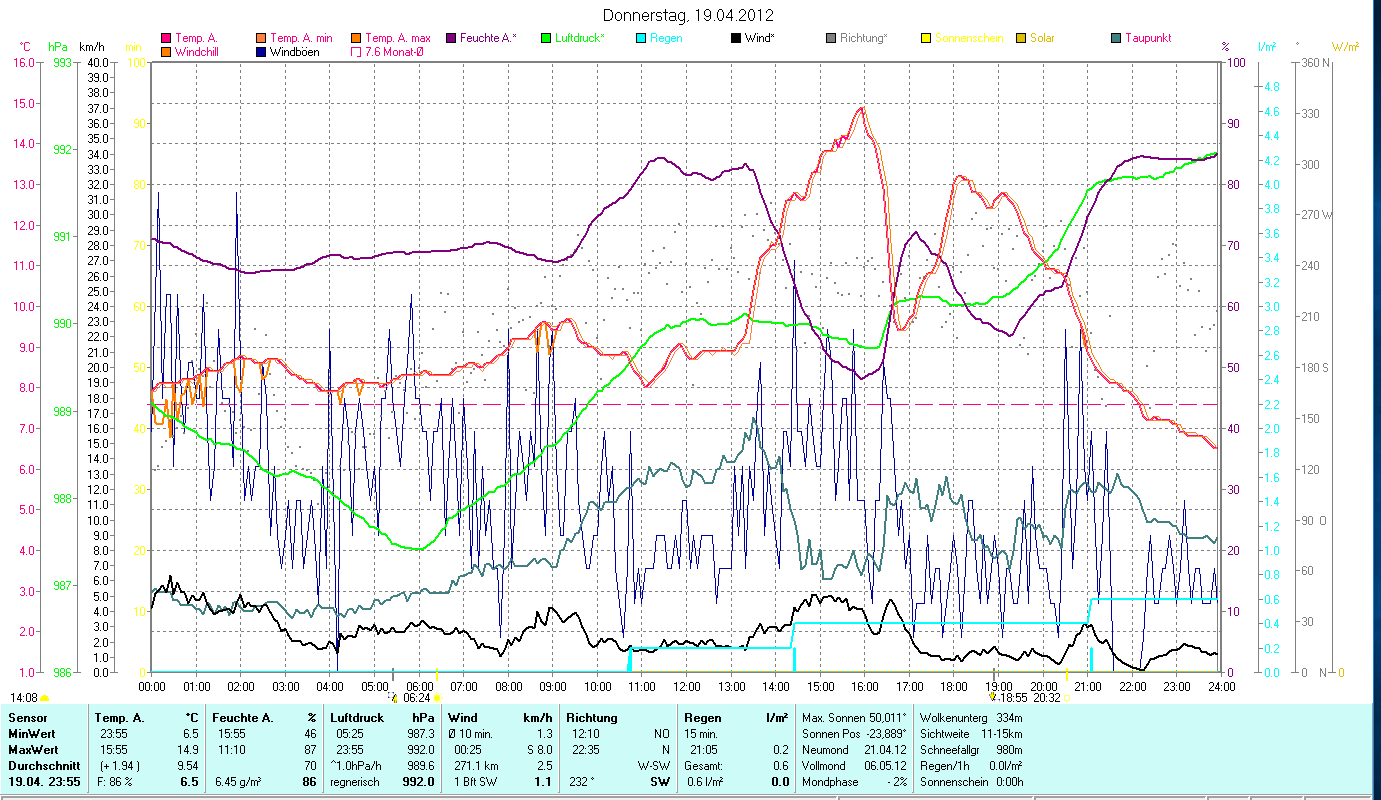Click the "Windchill" legend label
1381x800 pixels.
pyautogui.click(x=198, y=52)
